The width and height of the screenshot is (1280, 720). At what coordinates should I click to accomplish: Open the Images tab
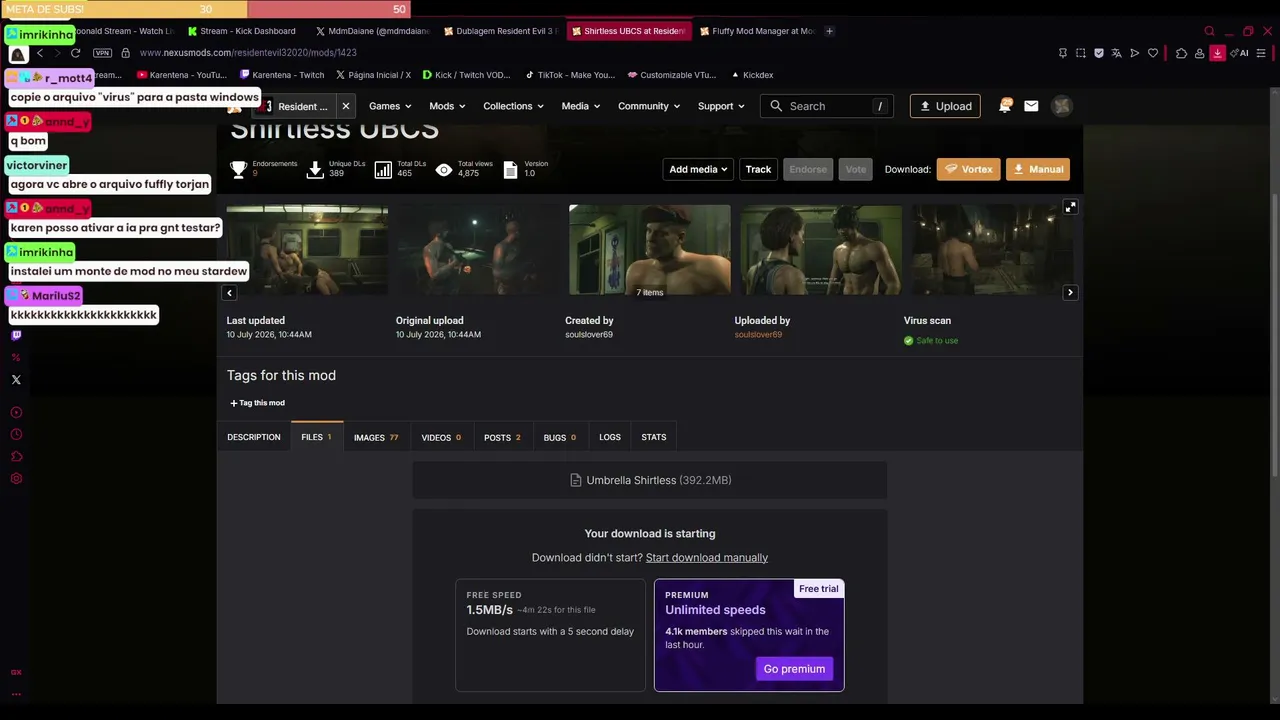(x=376, y=437)
